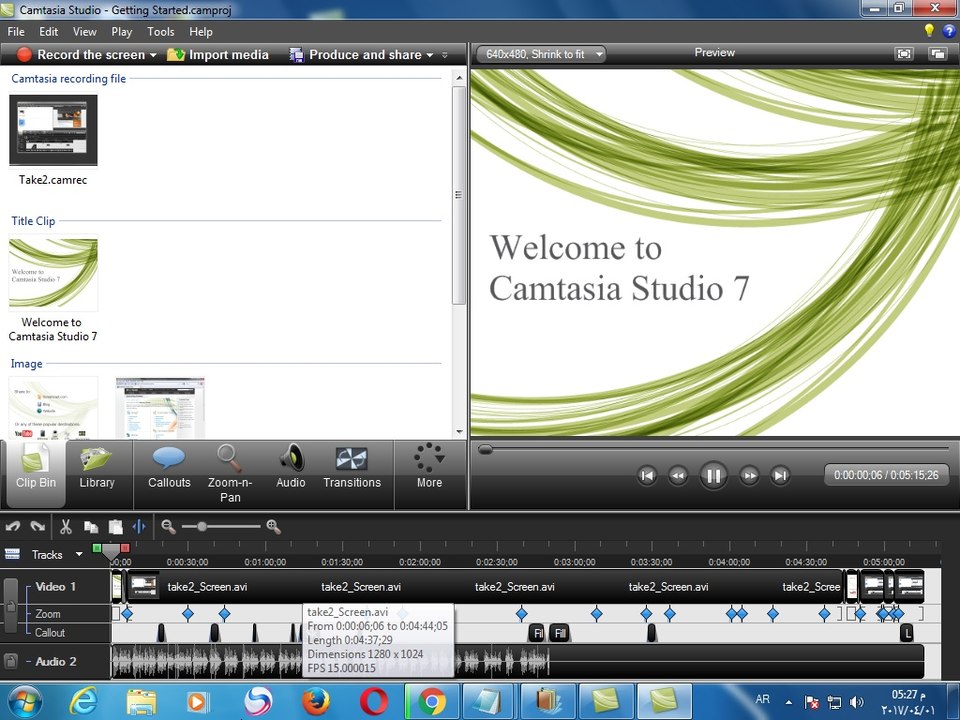Image resolution: width=960 pixels, height=720 pixels.
Task: Open the 640x480 Shrink to fit dropdown
Action: click(x=541, y=54)
